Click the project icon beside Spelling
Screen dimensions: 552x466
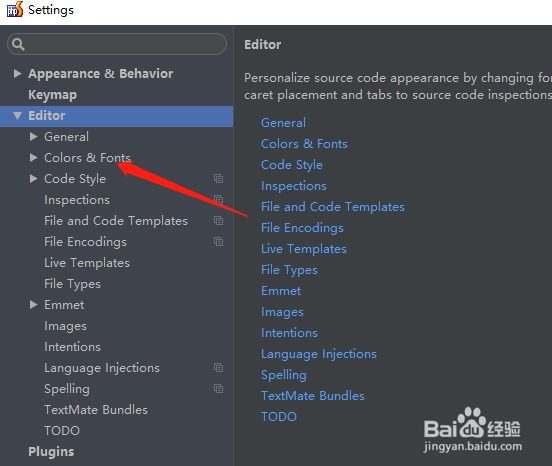pos(218,389)
